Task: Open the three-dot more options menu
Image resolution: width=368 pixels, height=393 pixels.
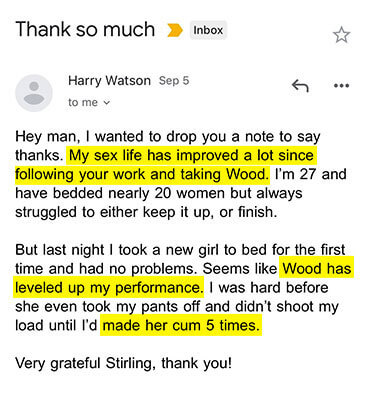Action: [341, 86]
